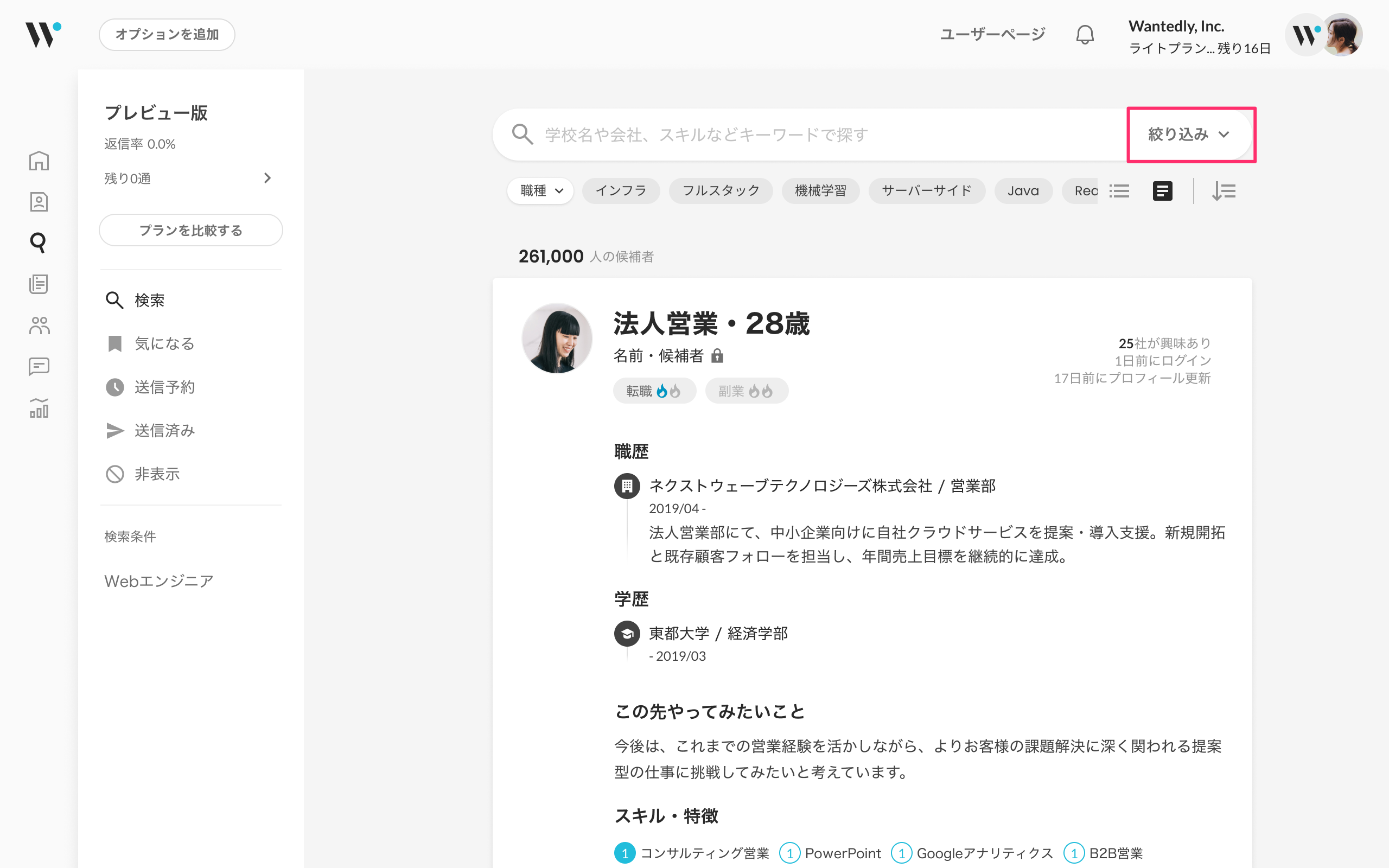Open the 絞り込み filter dropdown
Viewport: 1389px width, 868px height.
point(1189,135)
